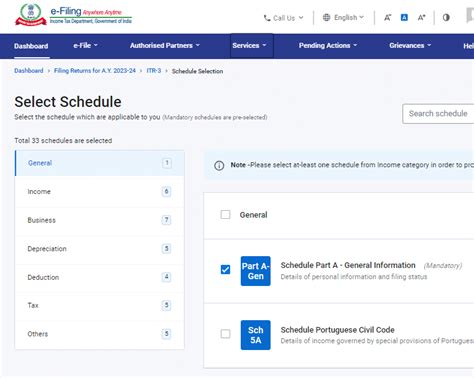The height and width of the screenshot is (378, 474).
Task: Click the phone icon beside Call Us
Action: click(267, 18)
